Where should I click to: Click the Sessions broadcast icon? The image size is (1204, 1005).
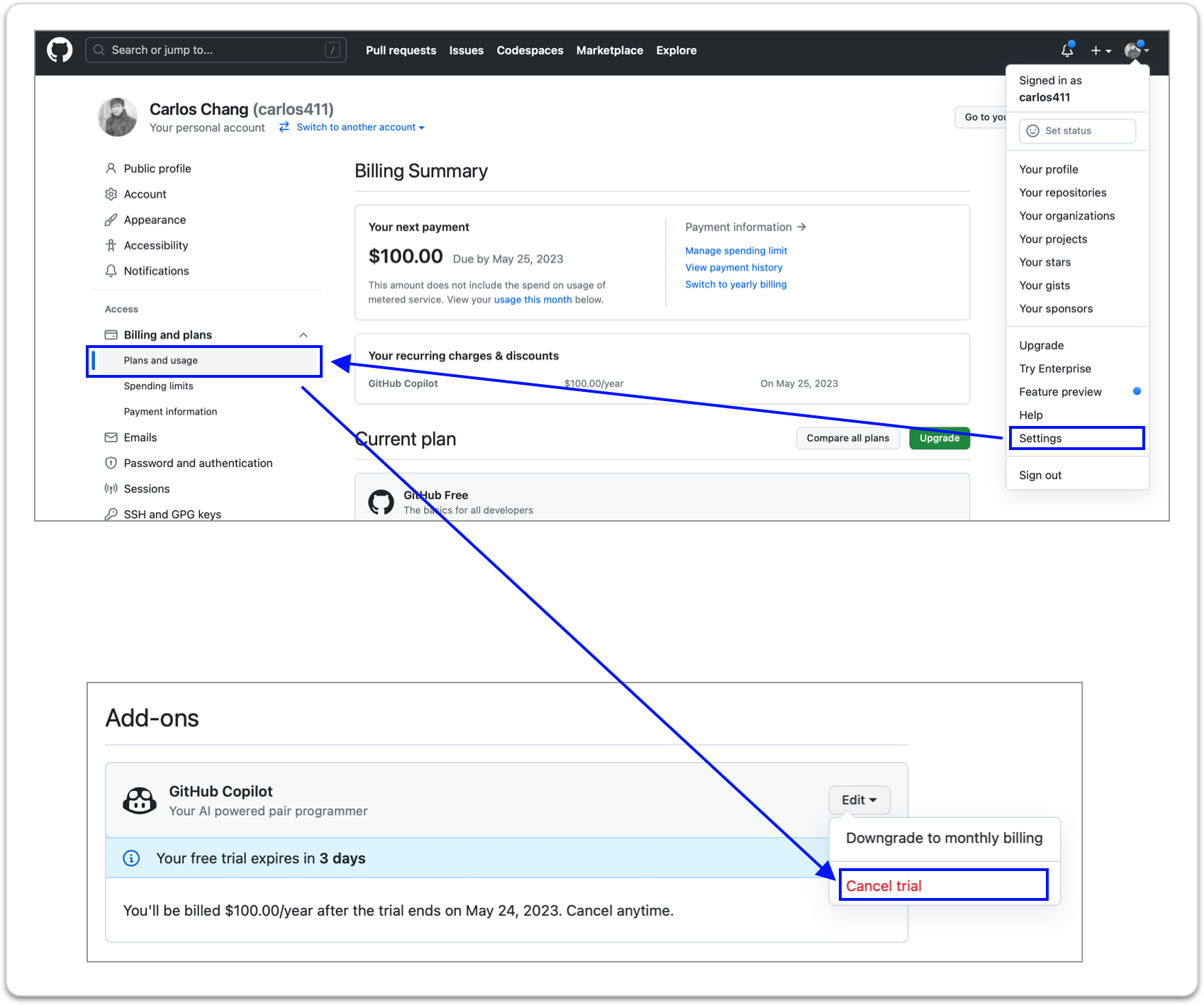click(x=111, y=488)
